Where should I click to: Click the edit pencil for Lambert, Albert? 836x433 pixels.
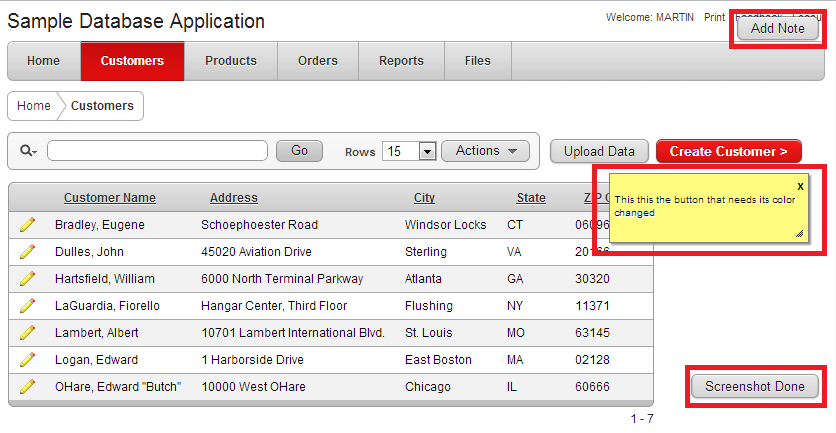click(x=27, y=333)
